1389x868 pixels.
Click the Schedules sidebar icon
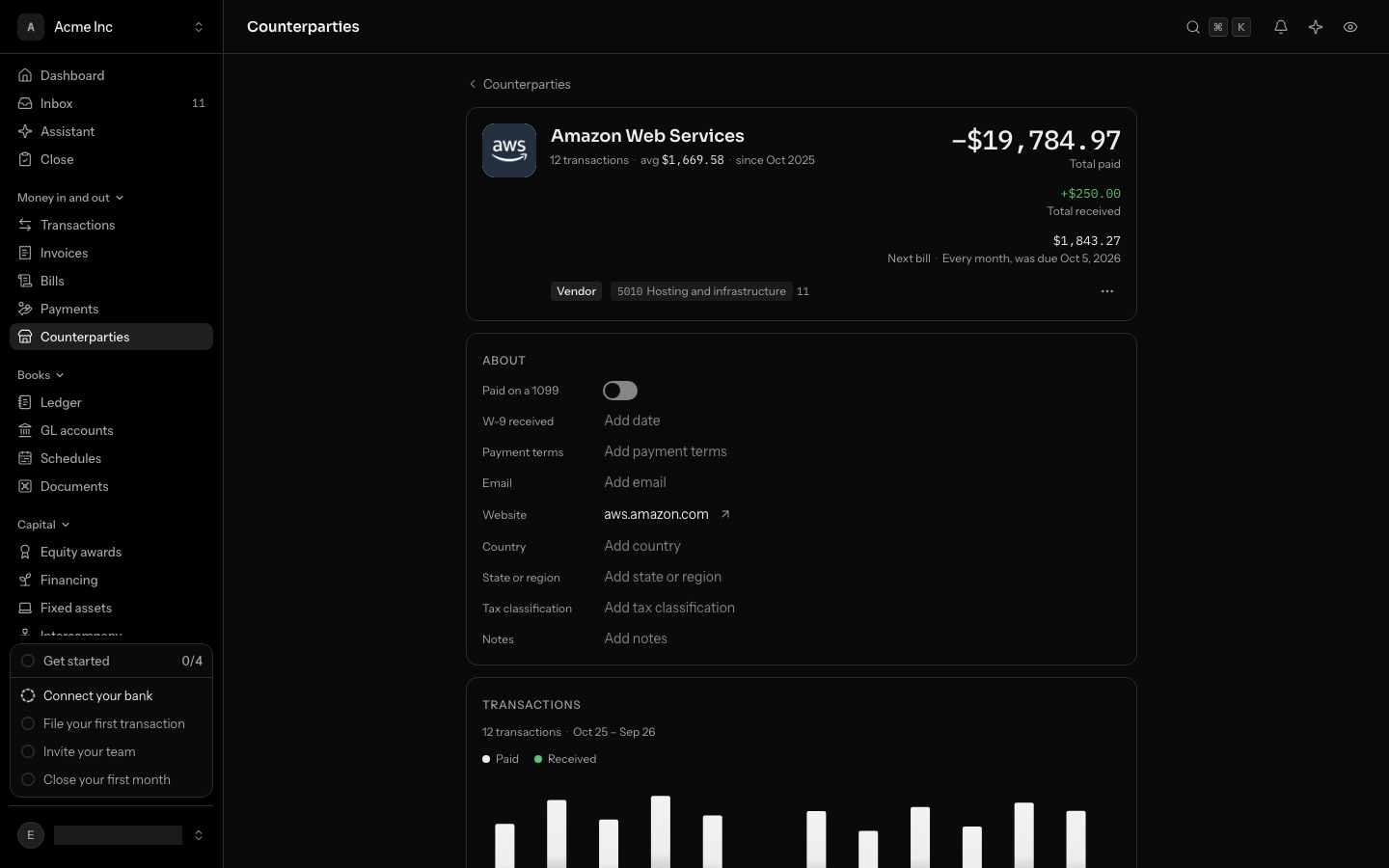pos(25,458)
